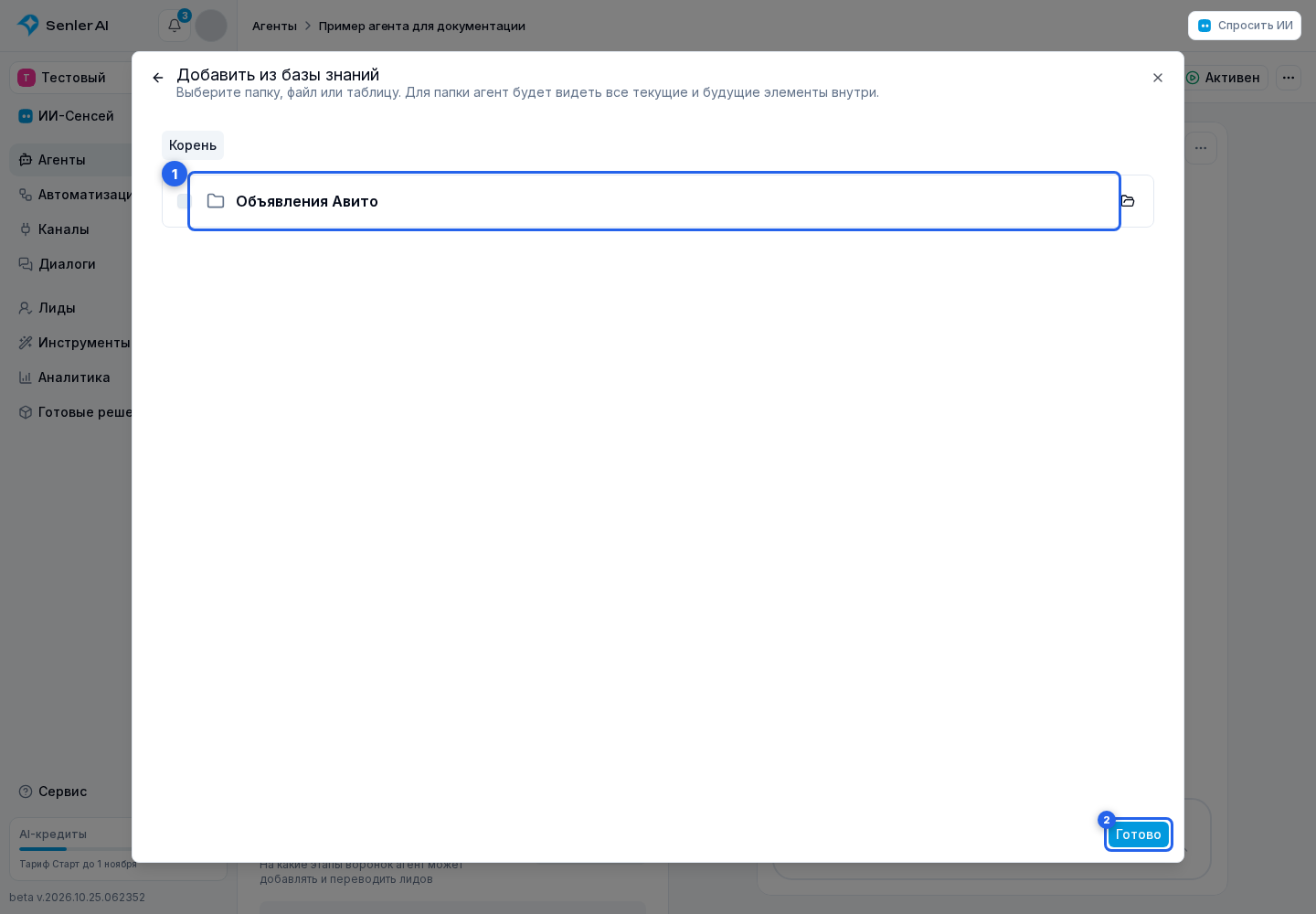This screenshot has width=1316, height=914.
Task: Close the 'Добавить из базы знаний' dialog
Action: point(1158,78)
